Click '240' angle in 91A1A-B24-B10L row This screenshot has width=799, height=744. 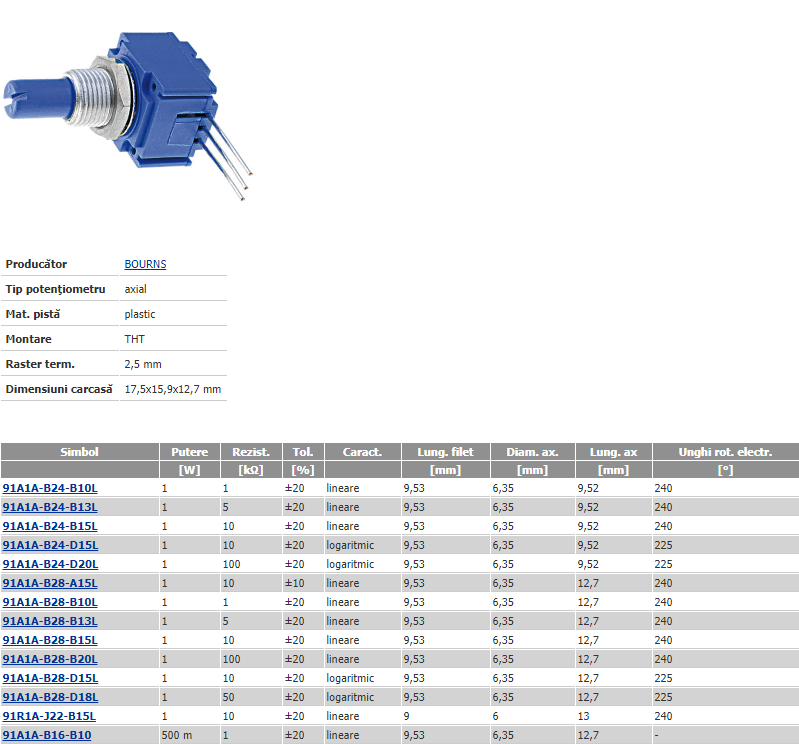(663, 488)
